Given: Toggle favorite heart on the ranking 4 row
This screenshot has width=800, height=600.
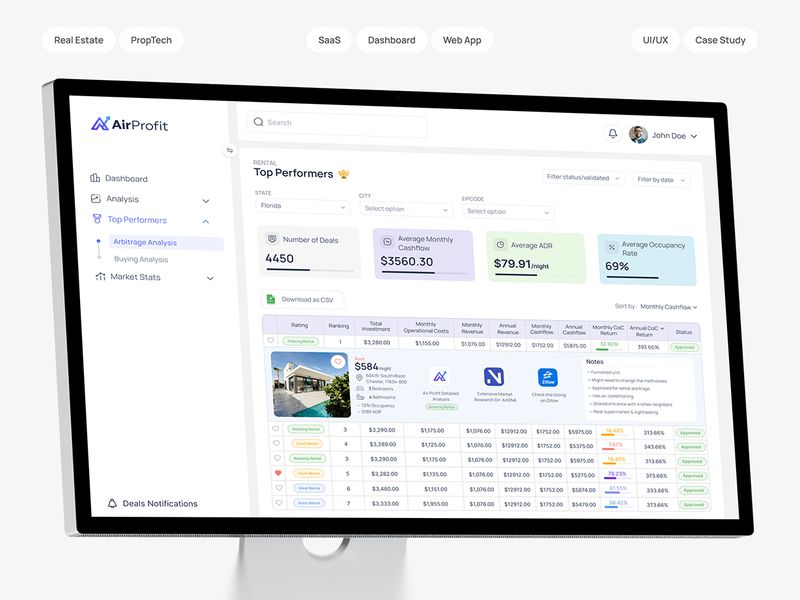Looking at the screenshot, I should point(277,443).
